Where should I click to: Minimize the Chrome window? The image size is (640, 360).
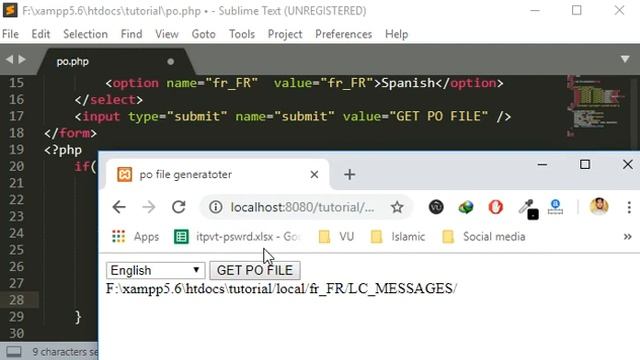[x=542, y=164]
